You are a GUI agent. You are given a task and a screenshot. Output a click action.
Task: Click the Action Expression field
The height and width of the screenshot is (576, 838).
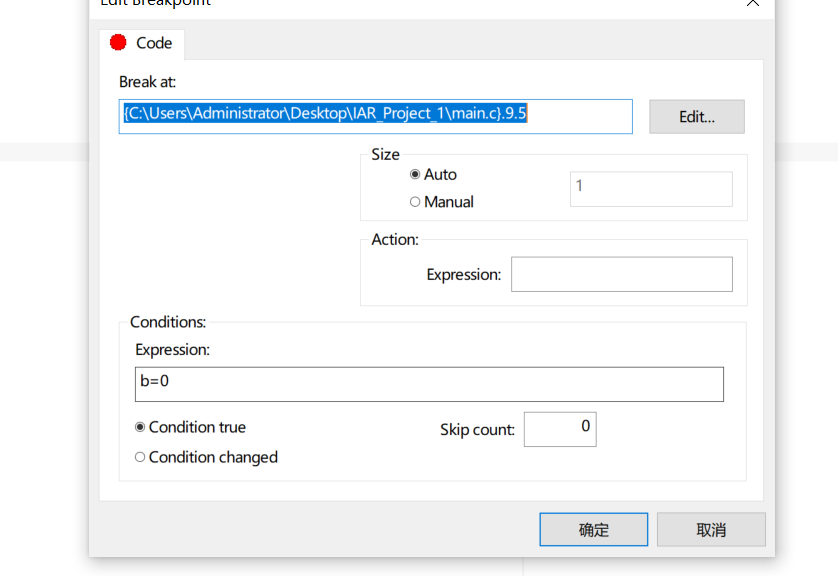tap(622, 274)
